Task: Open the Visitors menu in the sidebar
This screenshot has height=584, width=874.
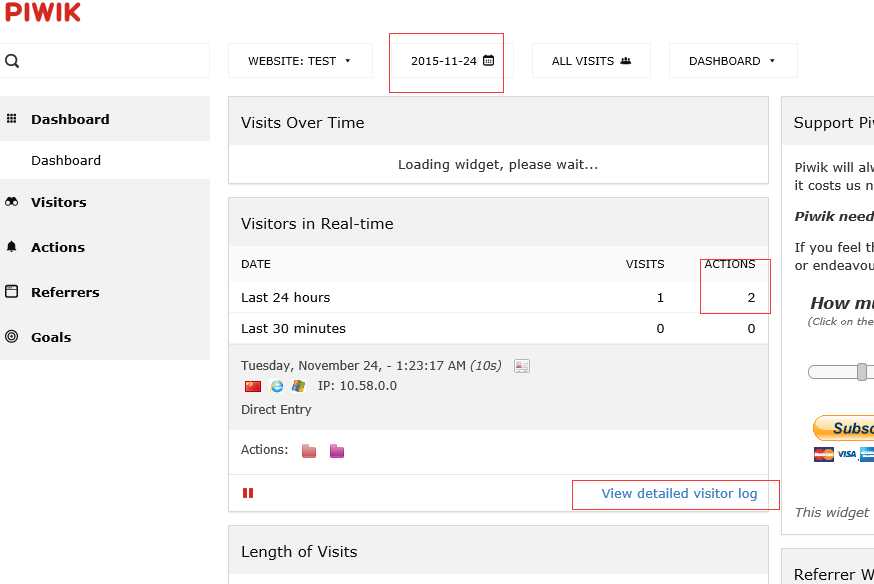Action: point(59,202)
